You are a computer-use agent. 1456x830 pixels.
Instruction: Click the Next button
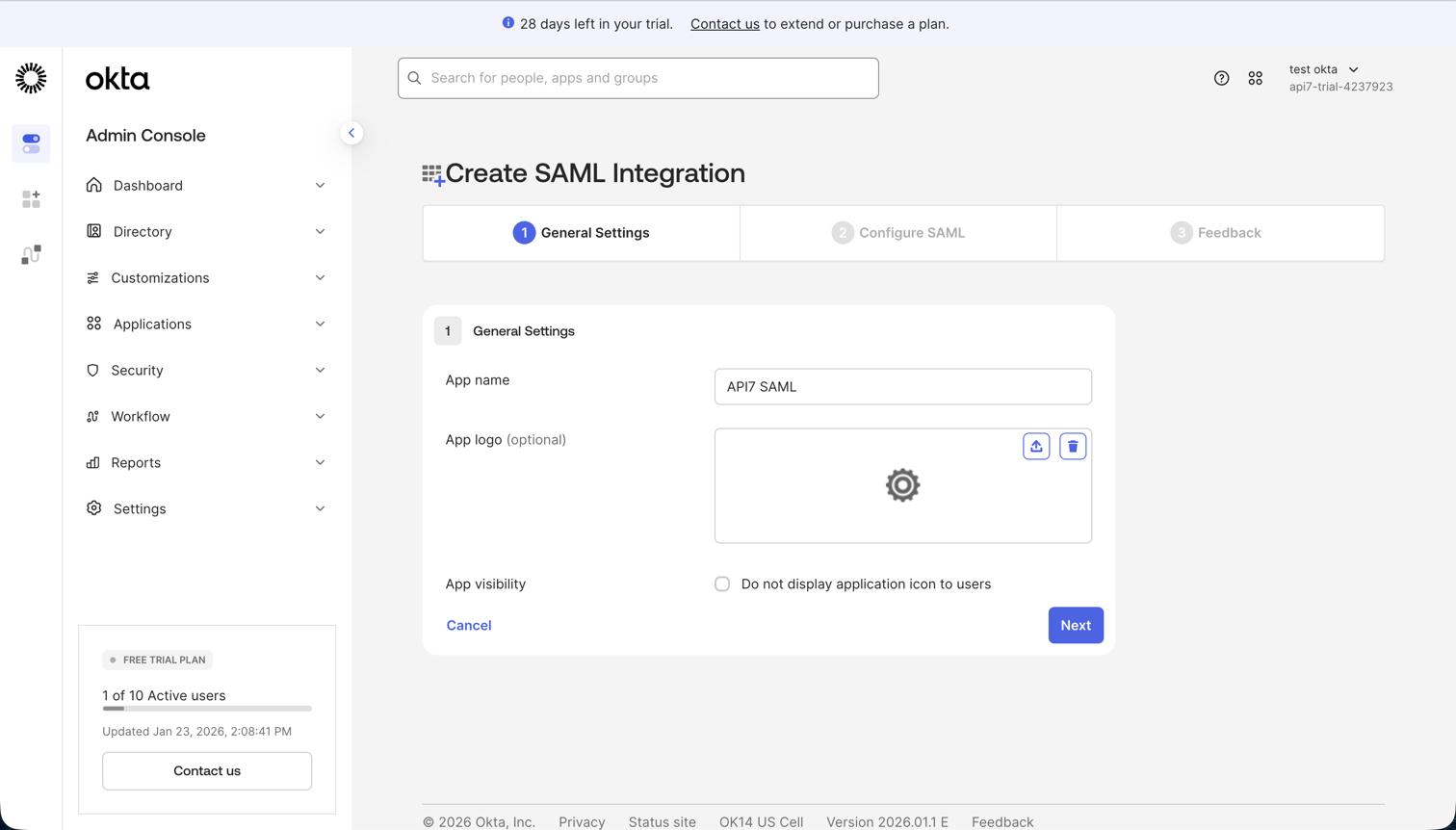click(1076, 625)
